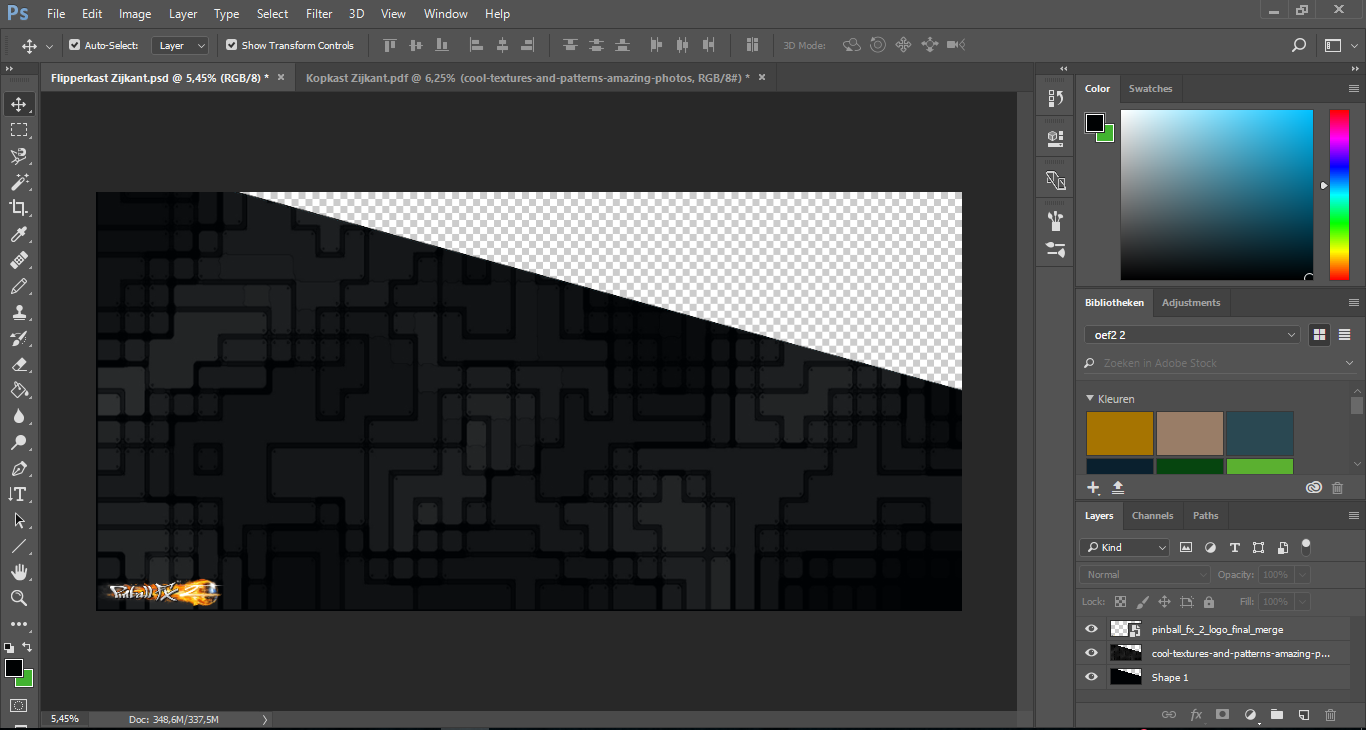Activate the Horizontal Type tool
This screenshot has width=1366, height=730.
19,494
